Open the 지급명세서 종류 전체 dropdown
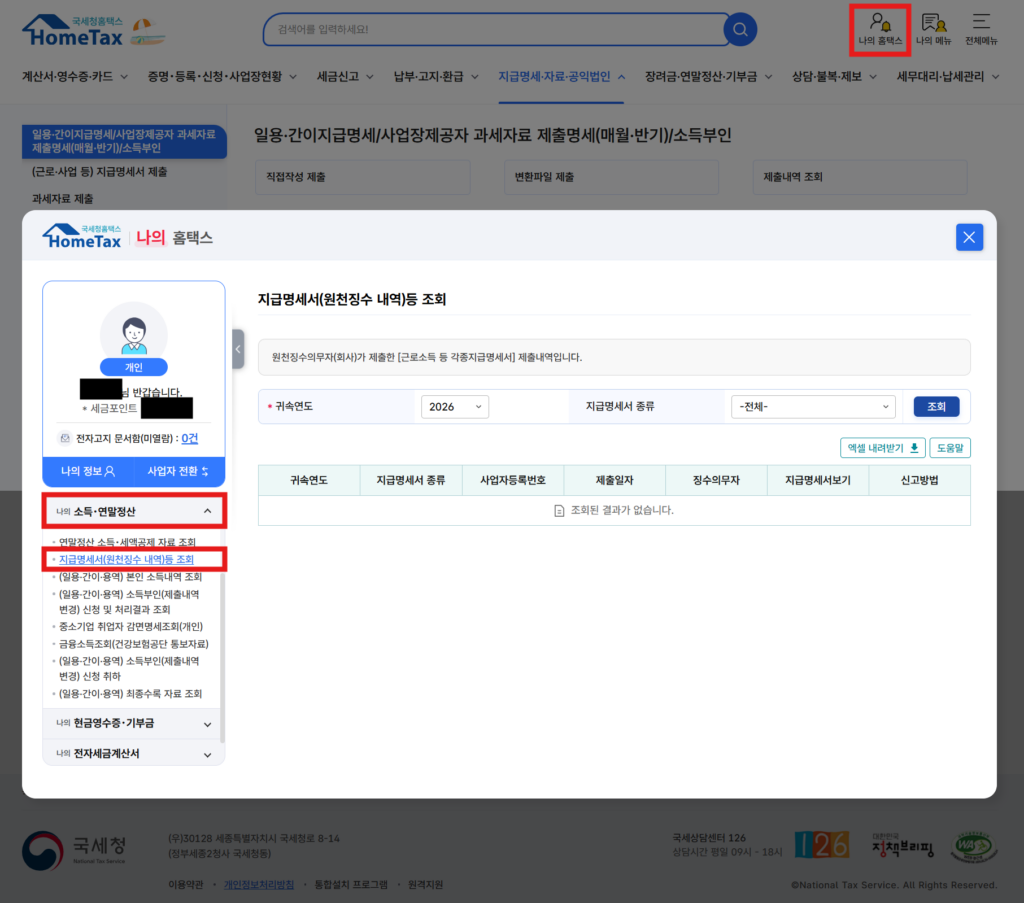This screenshot has width=1024, height=903. click(812, 407)
